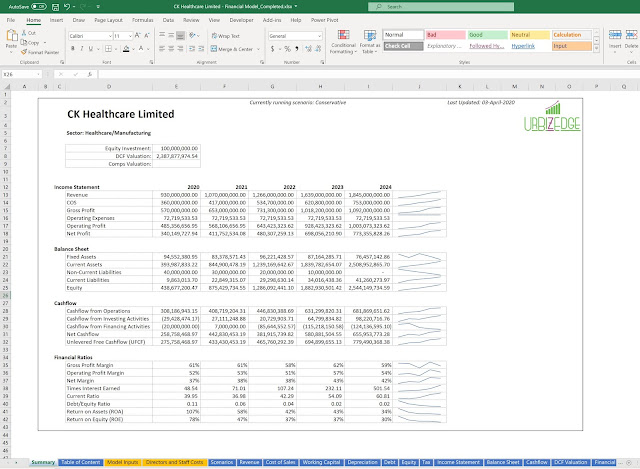Click the Insert Function fx icon
The width and height of the screenshot is (640, 469).
pos(89,74)
